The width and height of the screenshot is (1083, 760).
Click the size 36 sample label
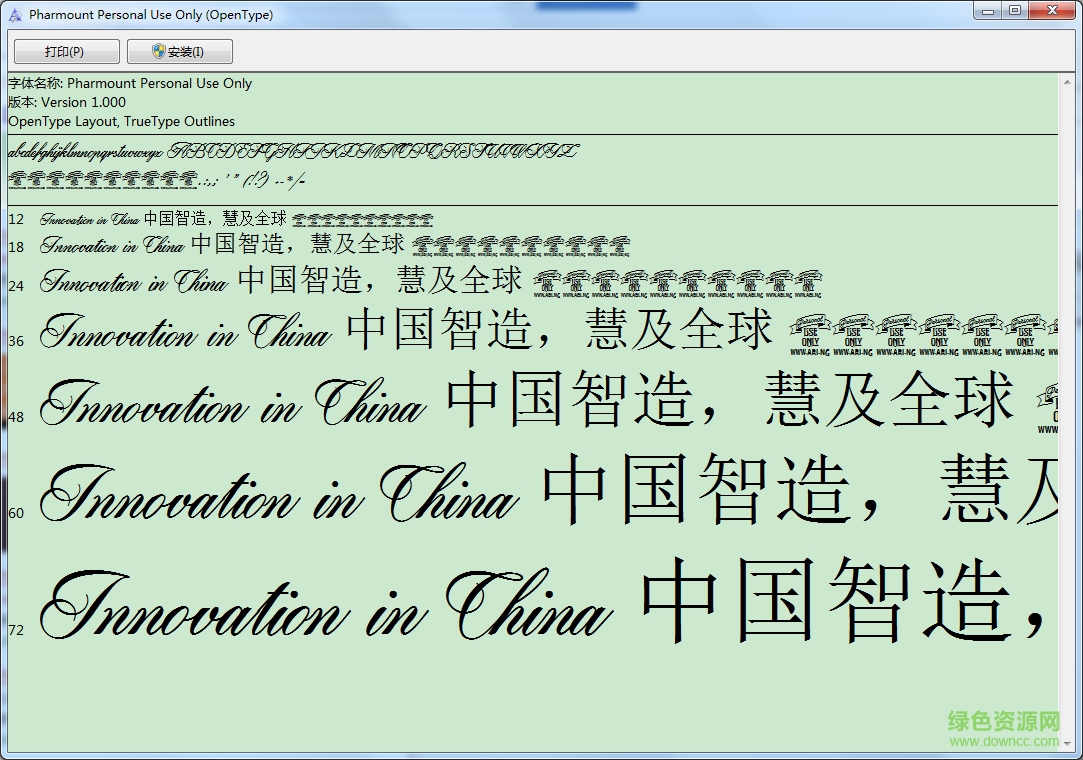click(16, 341)
